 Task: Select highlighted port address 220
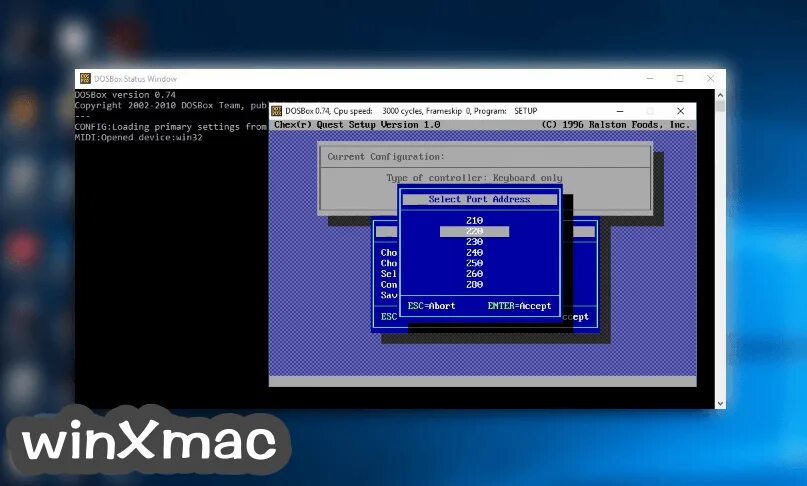coord(475,231)
